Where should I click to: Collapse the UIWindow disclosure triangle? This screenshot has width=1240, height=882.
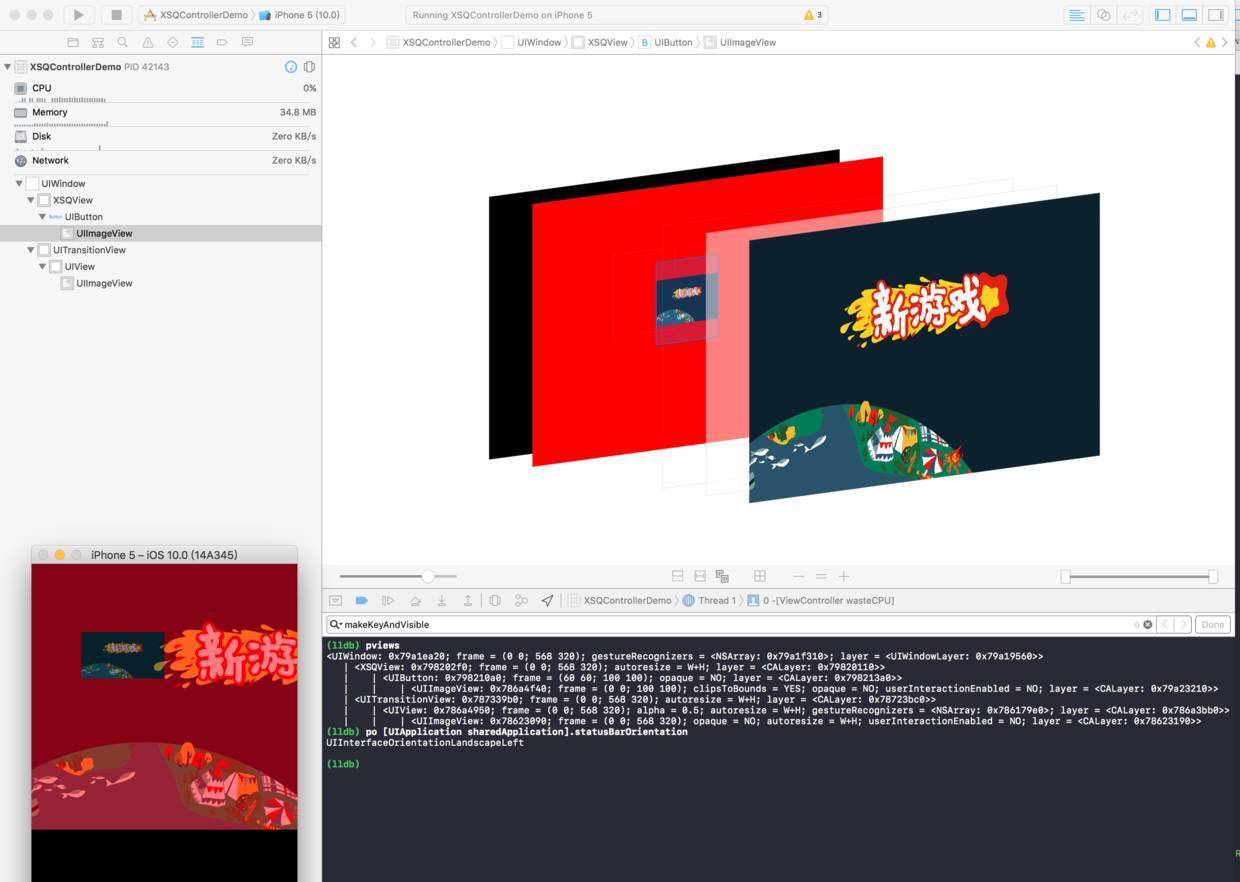19,184
